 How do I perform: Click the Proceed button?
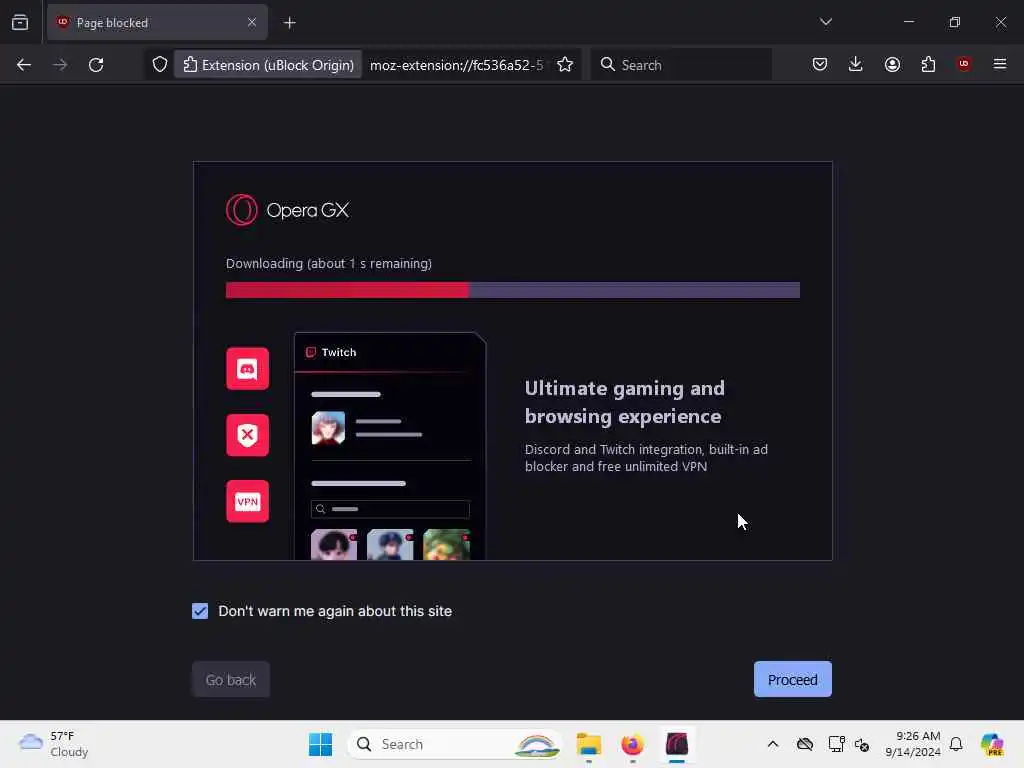[792, 679]
